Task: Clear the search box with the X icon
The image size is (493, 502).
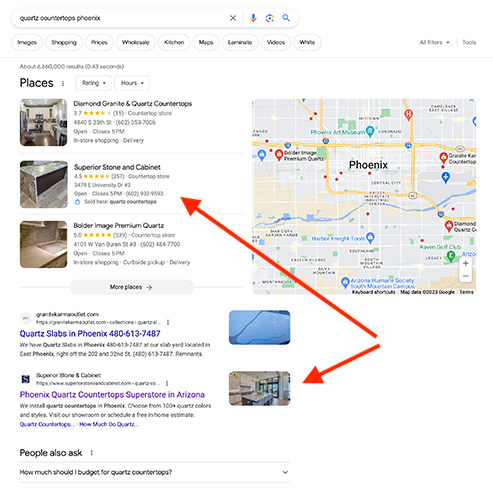Action: 233,18
